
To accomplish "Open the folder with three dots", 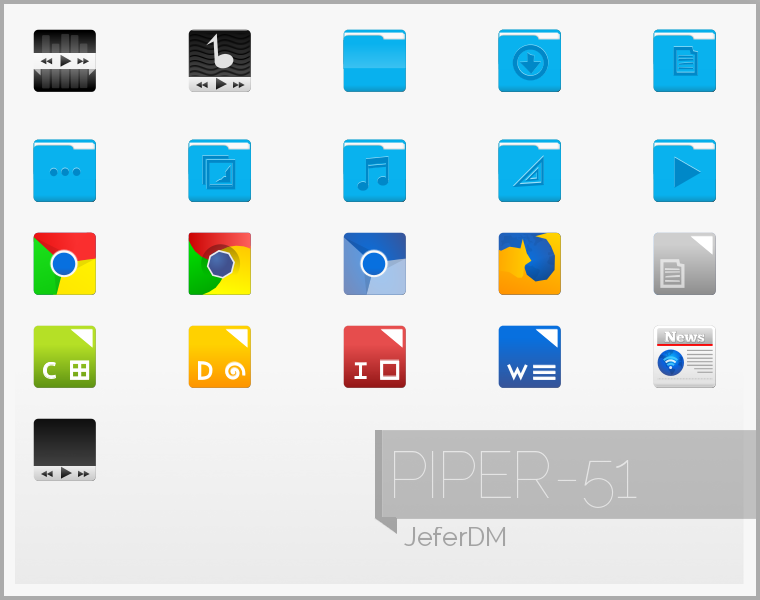I will coord(64,171).
